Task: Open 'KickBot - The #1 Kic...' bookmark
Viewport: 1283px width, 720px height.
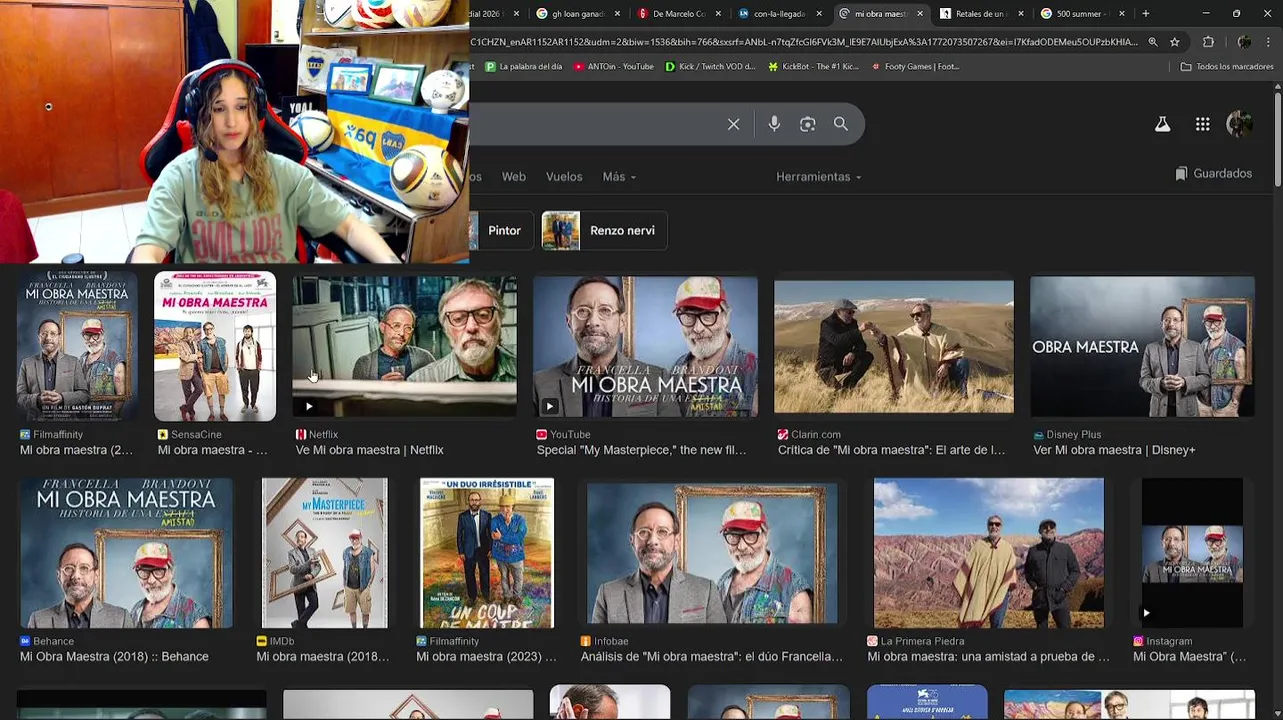Action: (x=813, y=67)
